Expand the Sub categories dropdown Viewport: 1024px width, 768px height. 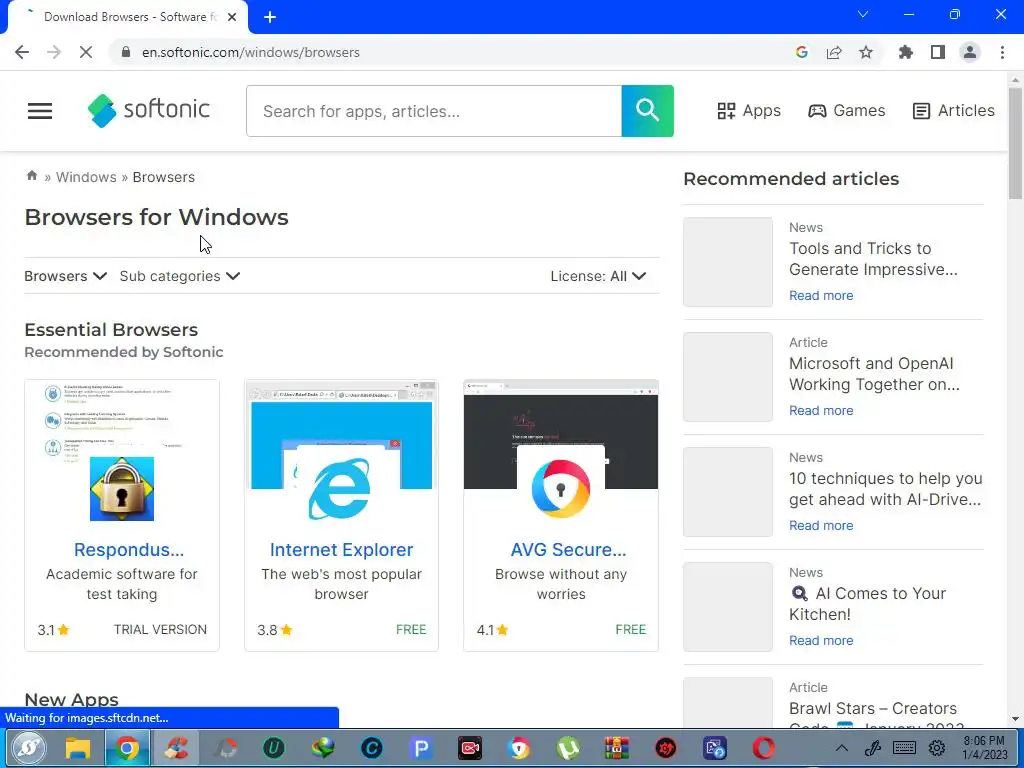180,276
